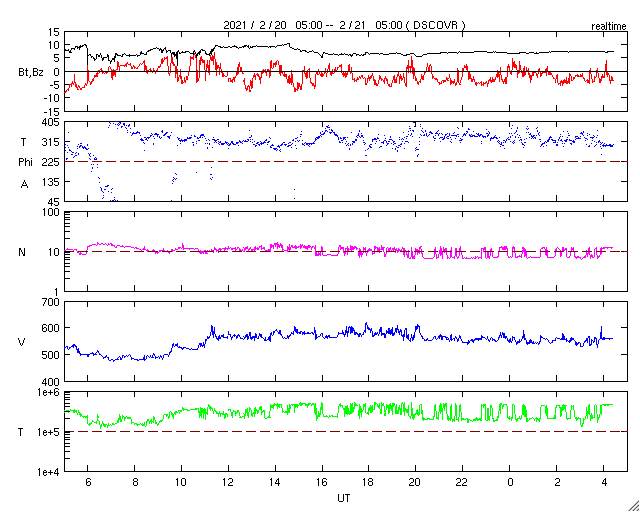Select the "45" tick of the angle panel
The width and height of the screenshot is (640, 512).
[x=53, y=201]
